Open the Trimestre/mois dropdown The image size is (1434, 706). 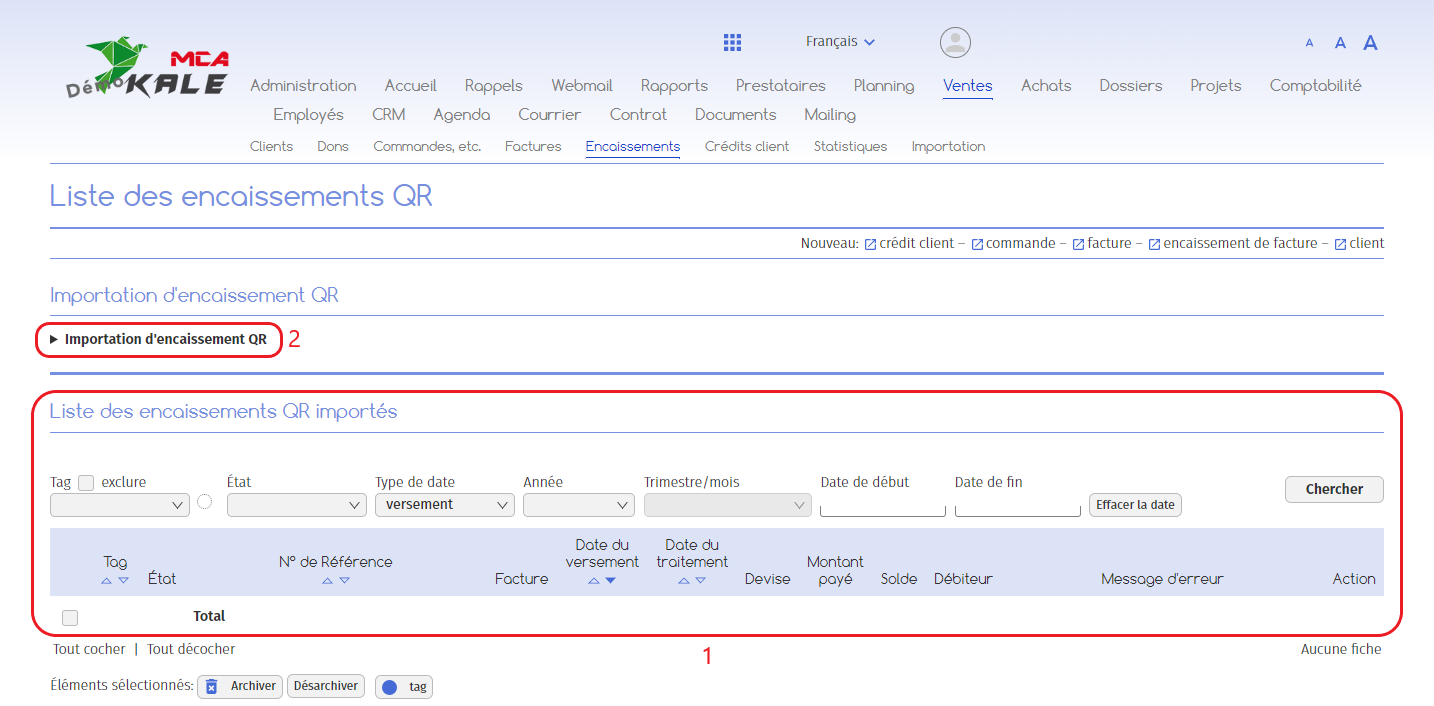728,505
